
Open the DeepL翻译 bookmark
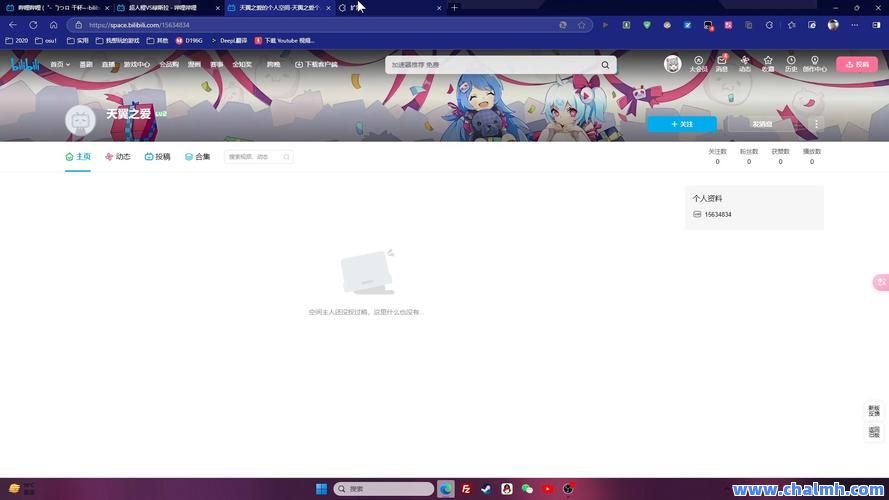tap(229, 41)
